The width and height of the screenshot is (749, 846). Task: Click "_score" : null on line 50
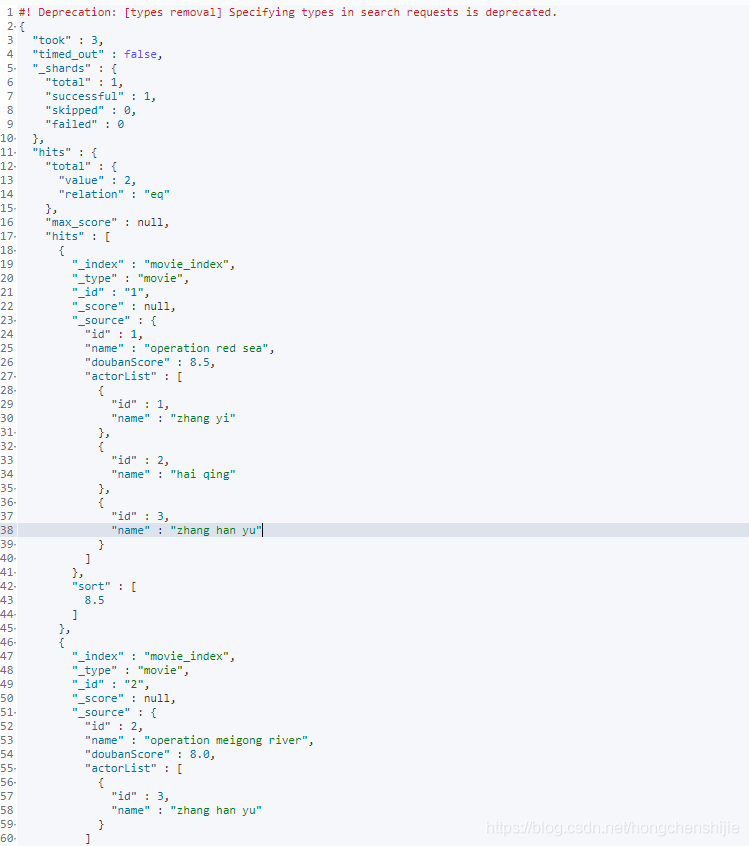coord(124,699)
